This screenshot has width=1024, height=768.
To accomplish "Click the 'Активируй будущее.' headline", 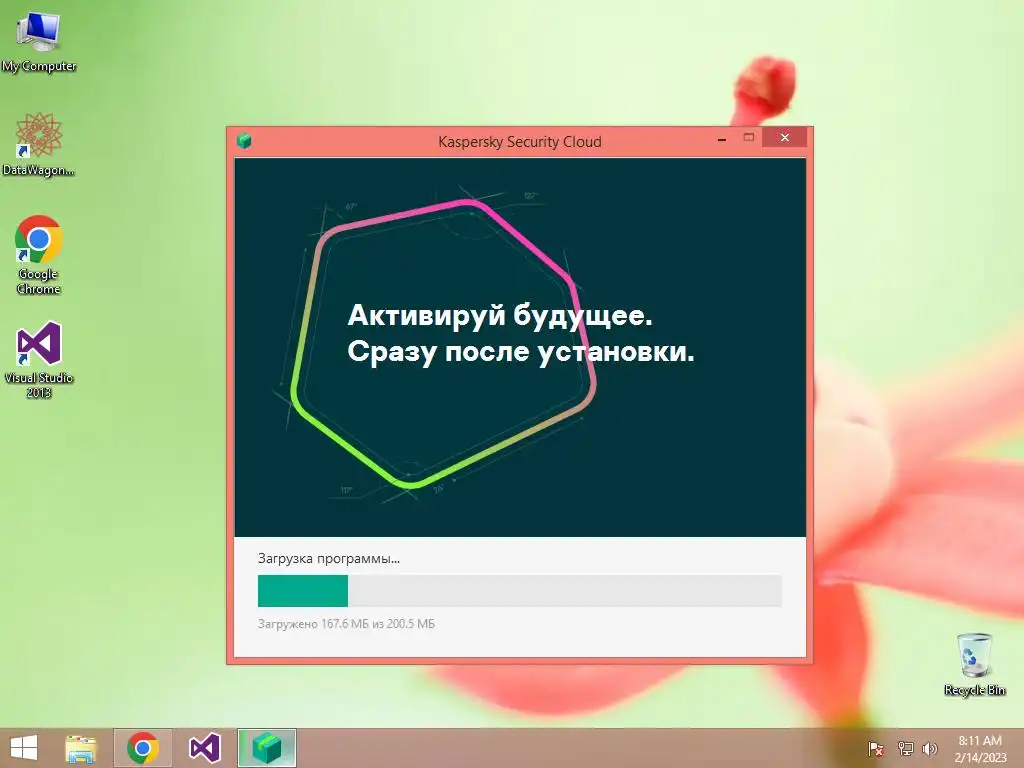I will pos(500,315).
